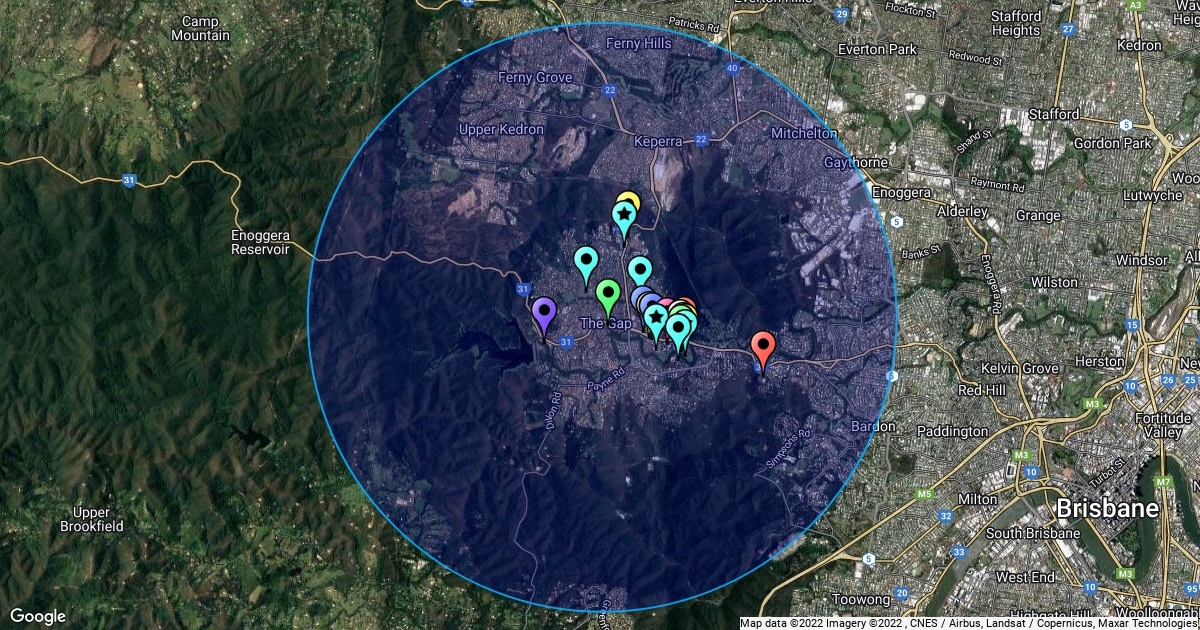
Task: Click the red map pin on the east road
Action: (764, 348)
